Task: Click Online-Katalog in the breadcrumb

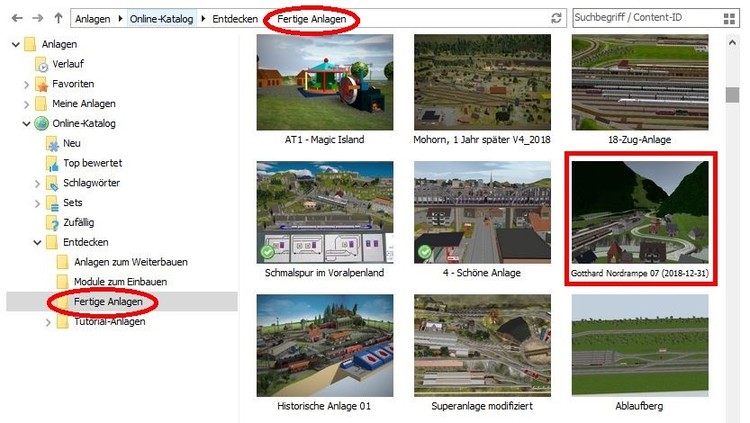Action: pyautogui.click(x=162, y=19)
